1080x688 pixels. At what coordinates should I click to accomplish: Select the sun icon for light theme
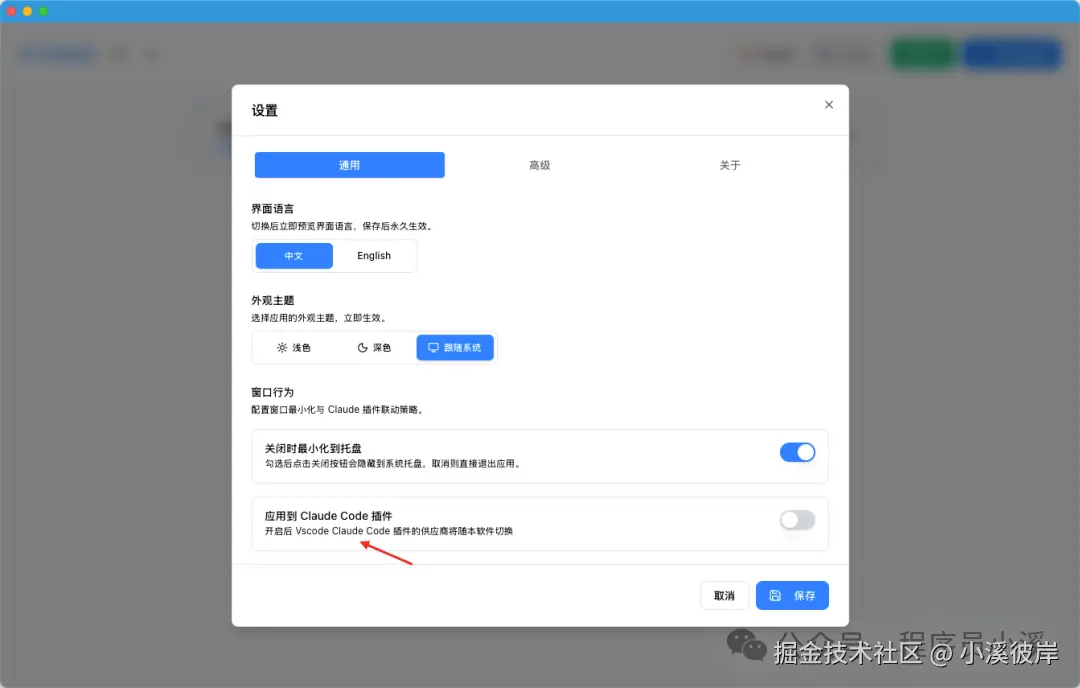[284, 347]
